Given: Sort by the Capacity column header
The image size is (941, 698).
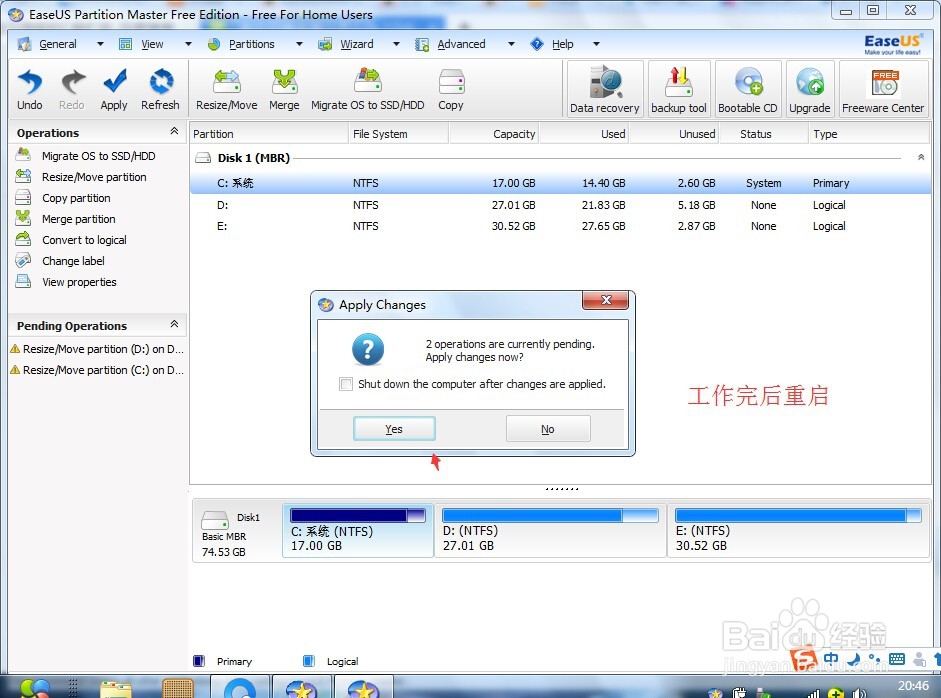Looking at the screenshot, I should coord(494,134).
